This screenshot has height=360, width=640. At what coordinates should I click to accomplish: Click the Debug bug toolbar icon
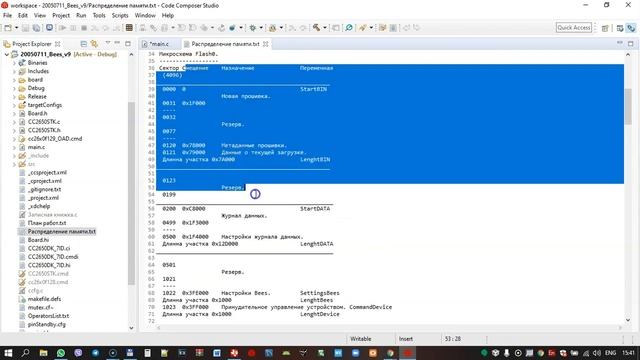pos(253,28)
